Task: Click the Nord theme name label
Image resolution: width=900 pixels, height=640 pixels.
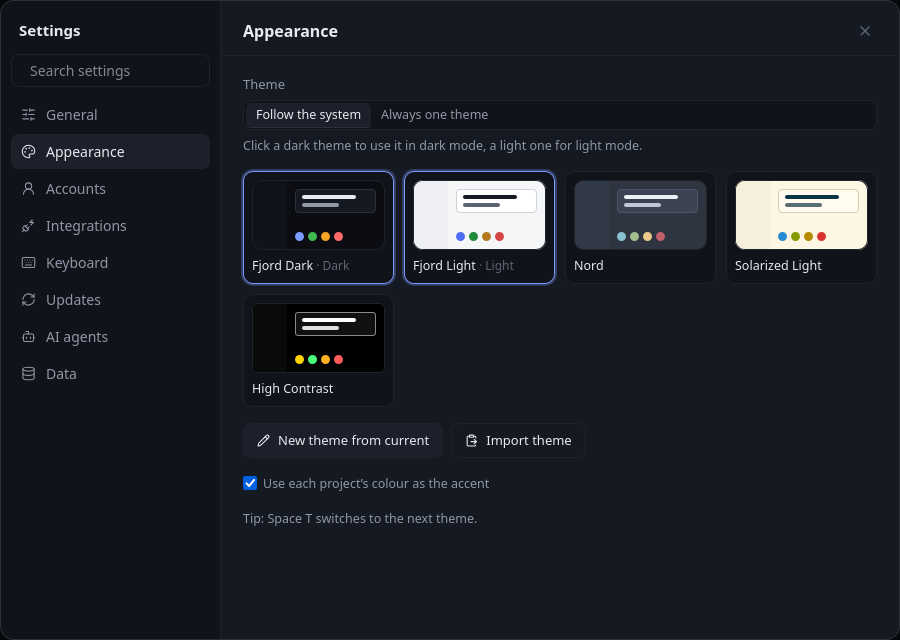Action: [x=588, y=266]
